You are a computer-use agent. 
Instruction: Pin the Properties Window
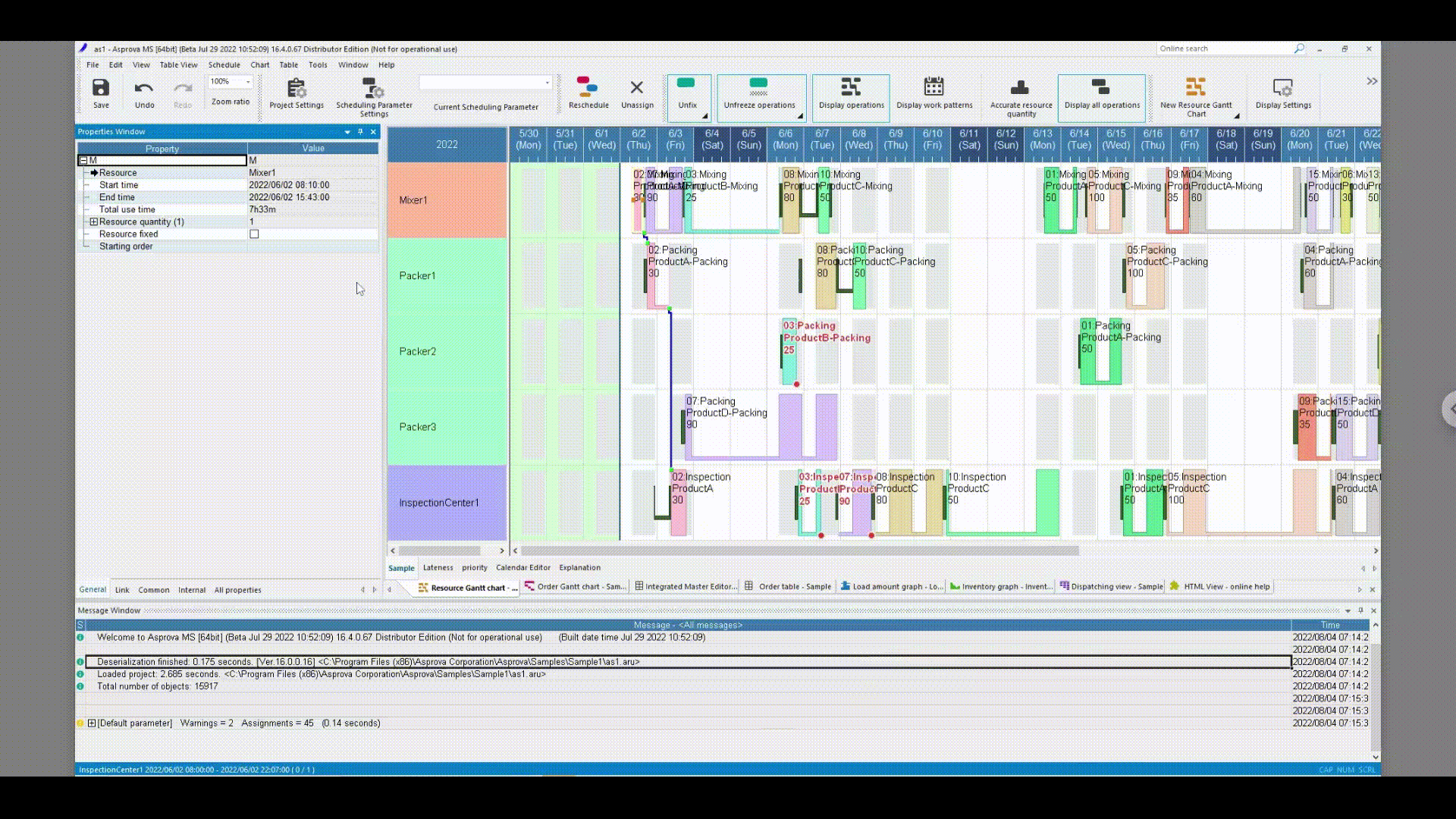[x=360, y=132]
